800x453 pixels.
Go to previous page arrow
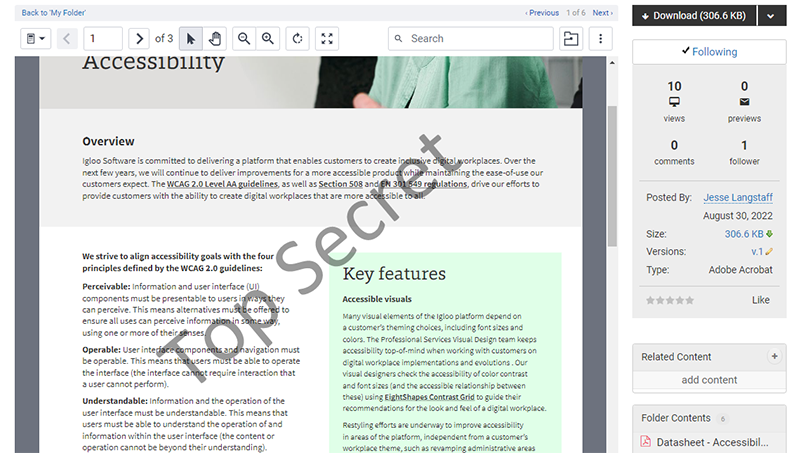tap(66, 39)
